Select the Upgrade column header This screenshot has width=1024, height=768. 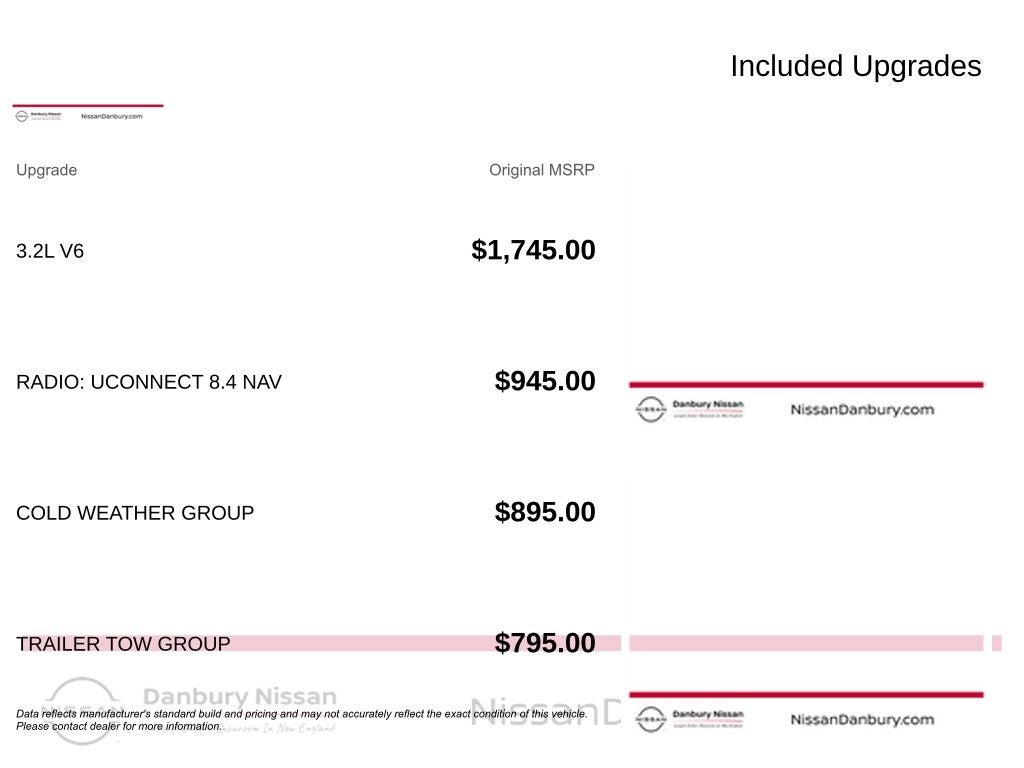click(46, 170)
